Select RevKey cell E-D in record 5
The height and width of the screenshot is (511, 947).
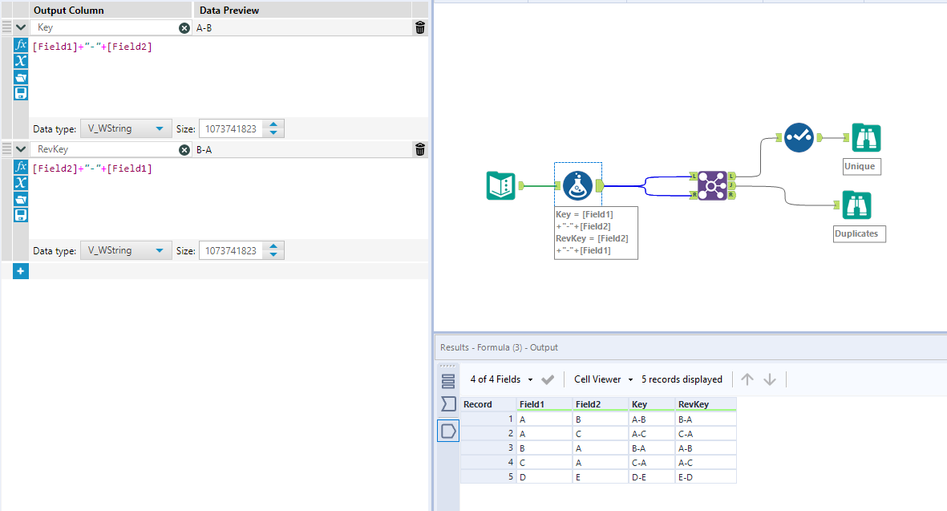click(705, 477)
